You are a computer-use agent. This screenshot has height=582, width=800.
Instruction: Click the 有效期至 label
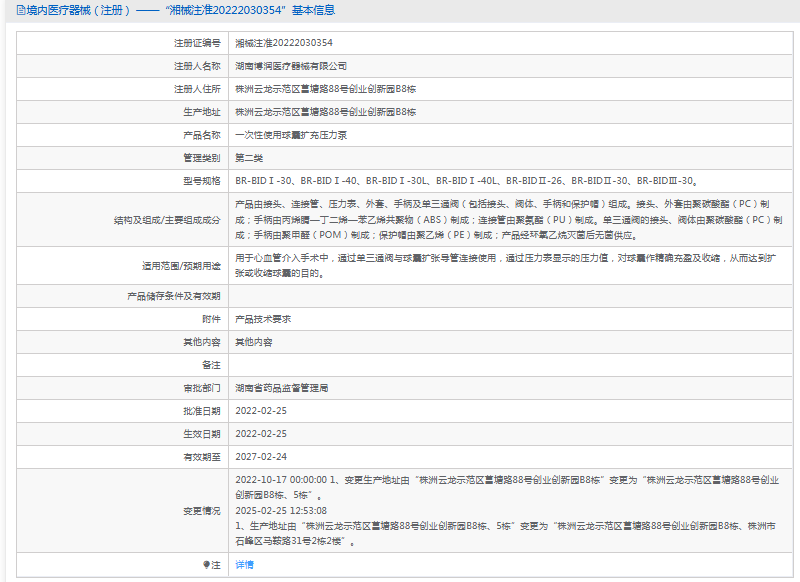tap(202, 457)
